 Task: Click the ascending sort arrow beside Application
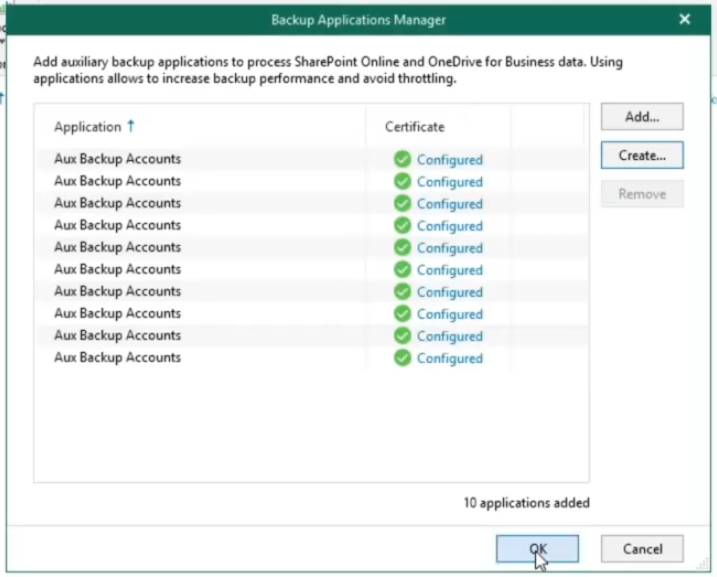coord(131,125)
